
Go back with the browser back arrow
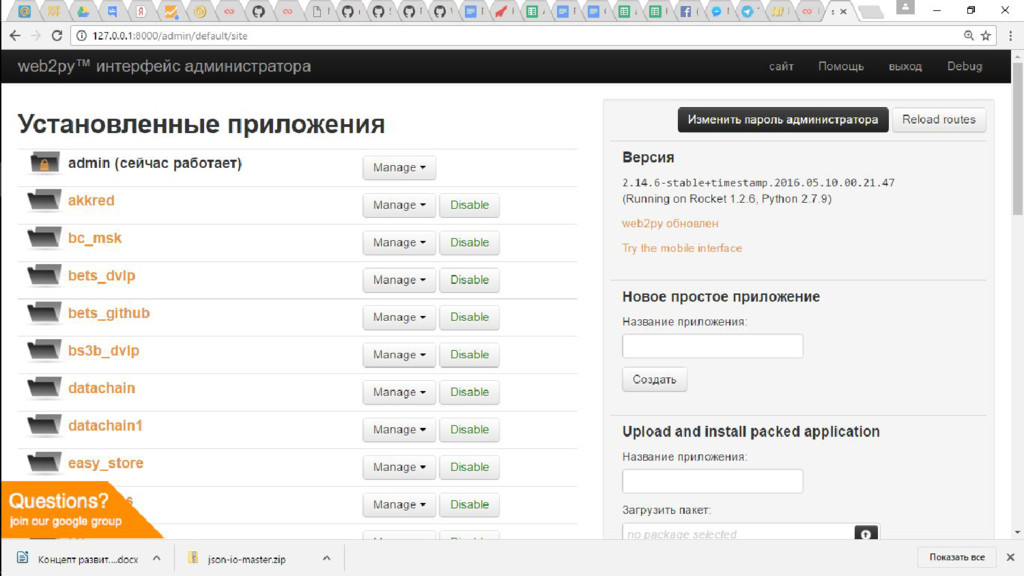(15, 36)
